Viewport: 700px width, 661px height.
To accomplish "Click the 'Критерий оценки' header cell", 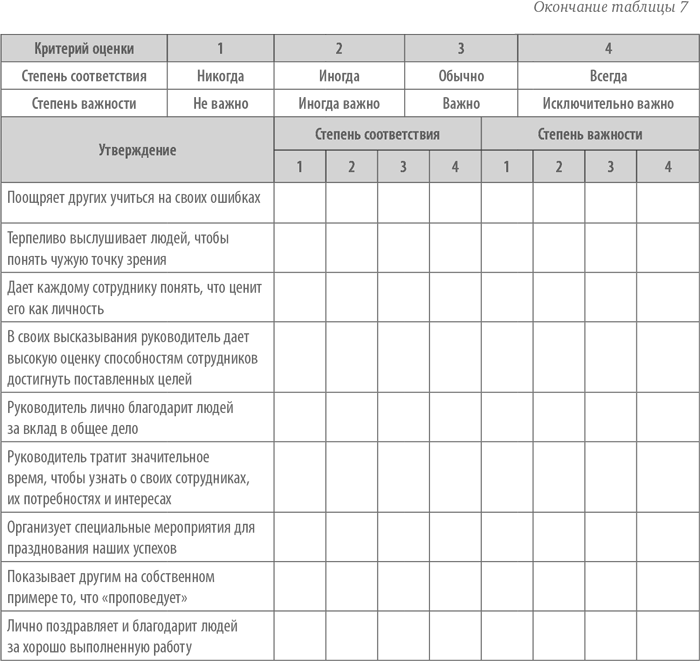I will click(84, 48).
